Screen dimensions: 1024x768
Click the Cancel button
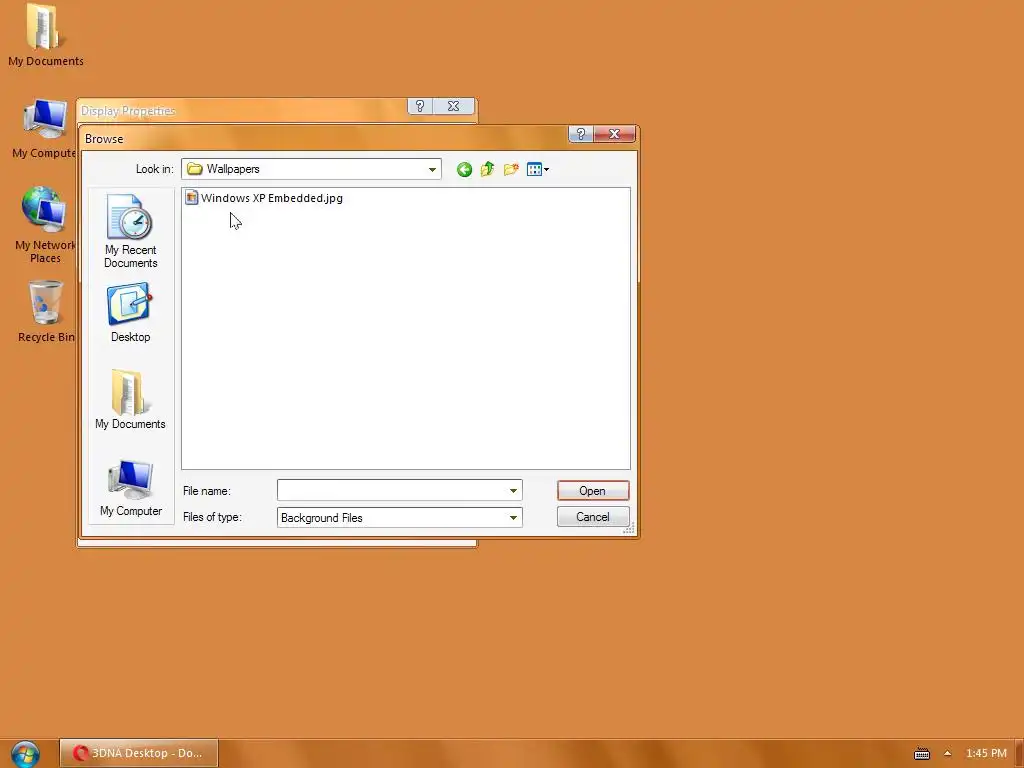pos(593,517)
